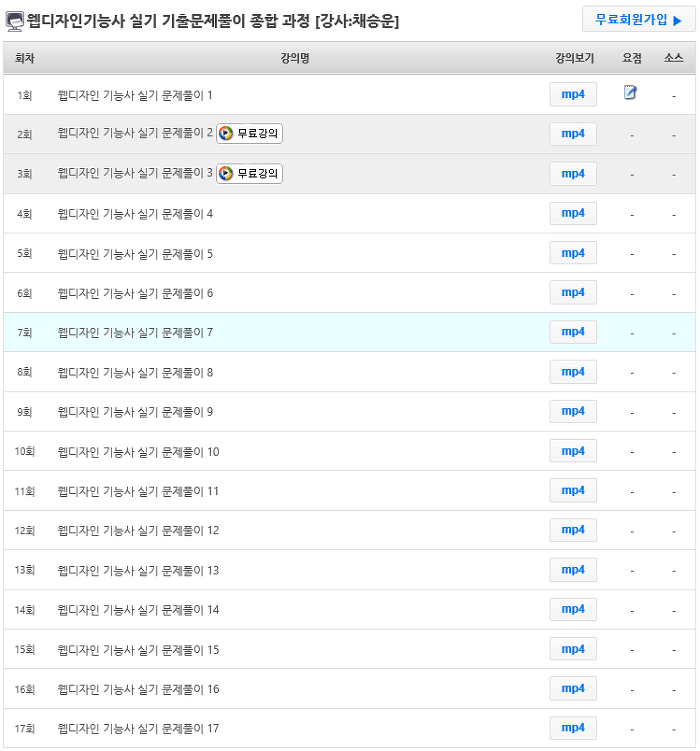Image resolution: width=700 pixels, height=751 pixels.
Task: Open mp4 for 문제풀이 9
Action: click(573, 411)
